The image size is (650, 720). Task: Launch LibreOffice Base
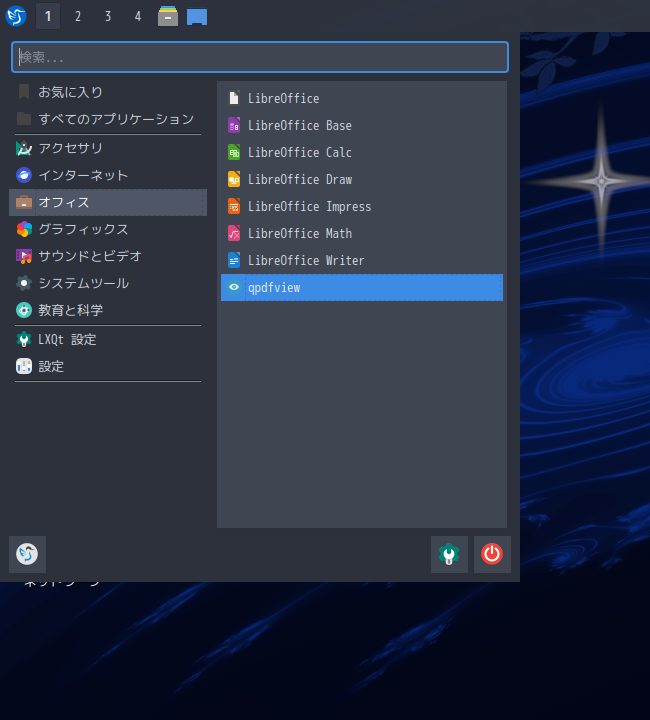[x=362, y=125]
